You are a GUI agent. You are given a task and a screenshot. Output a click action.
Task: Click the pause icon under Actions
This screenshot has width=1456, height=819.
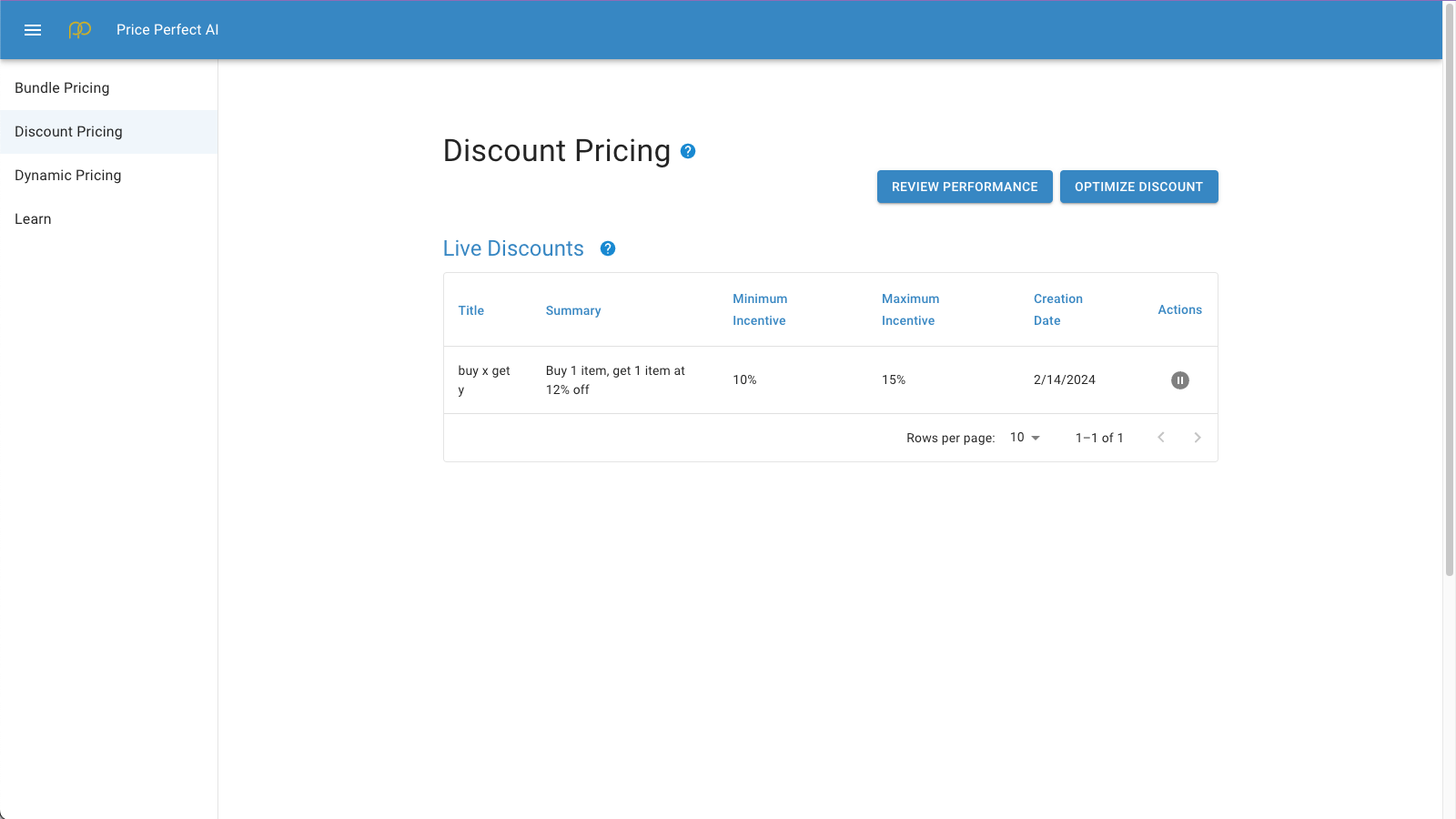[x=1179, y=379]
